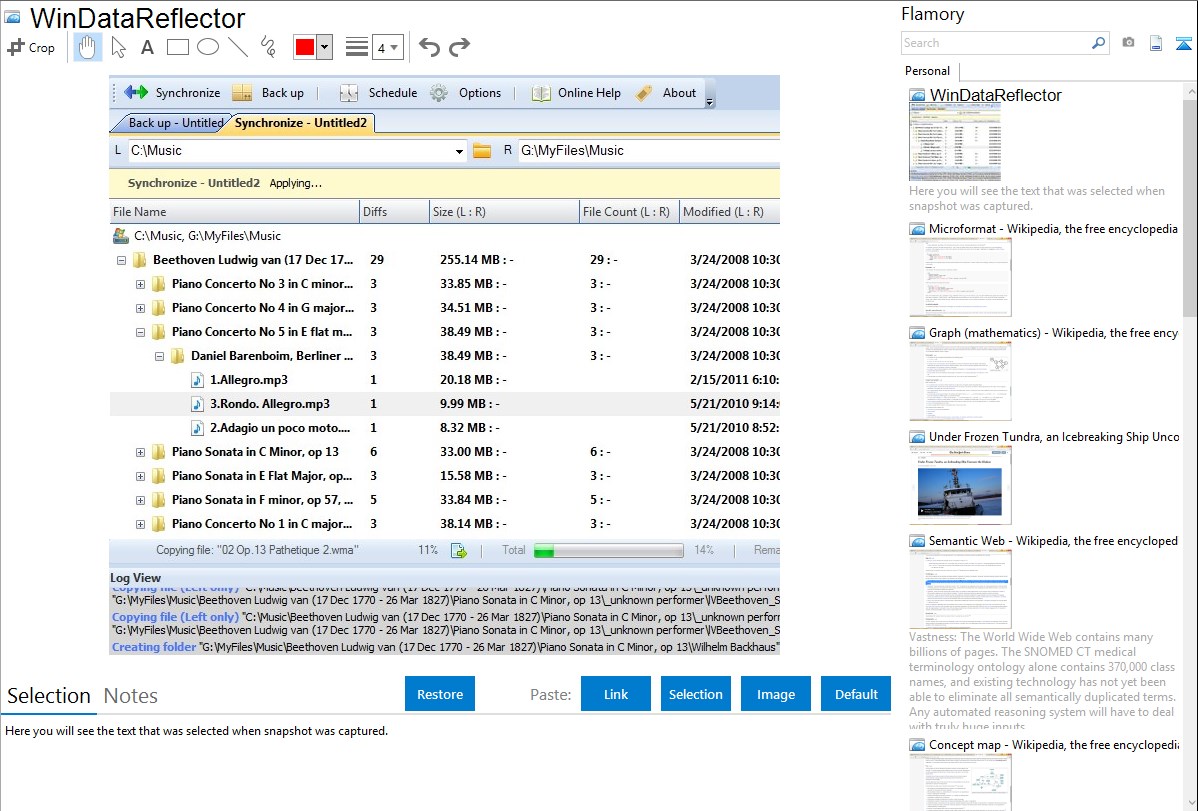Select the straight line tool

237,47
